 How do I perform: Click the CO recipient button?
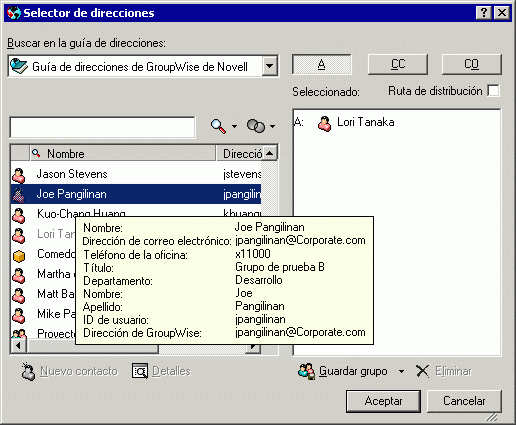click(471, 64)
